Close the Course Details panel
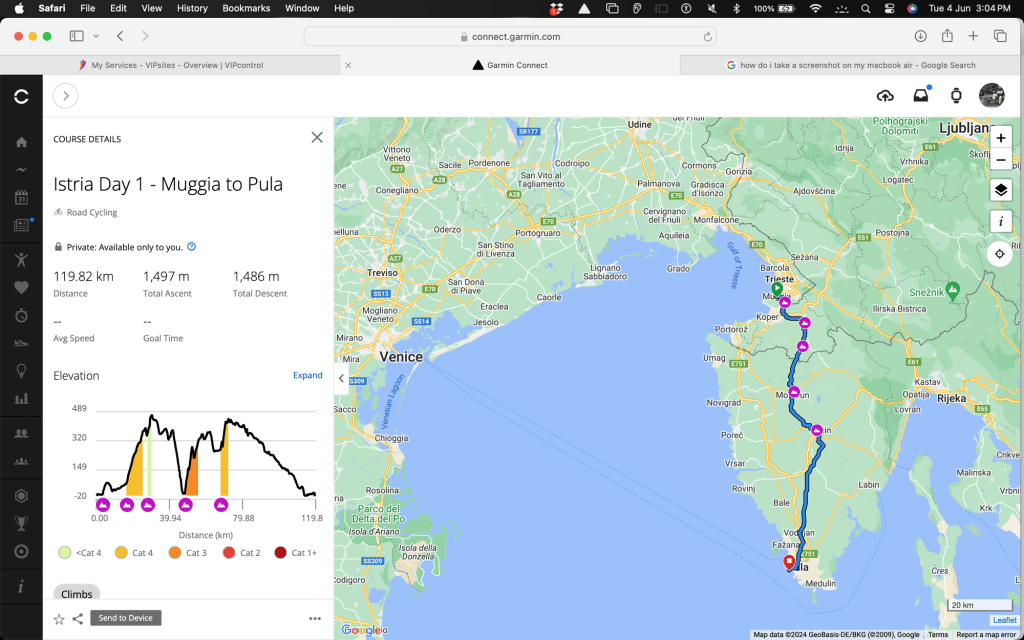 pyautogui.click(x=317, y=138)
